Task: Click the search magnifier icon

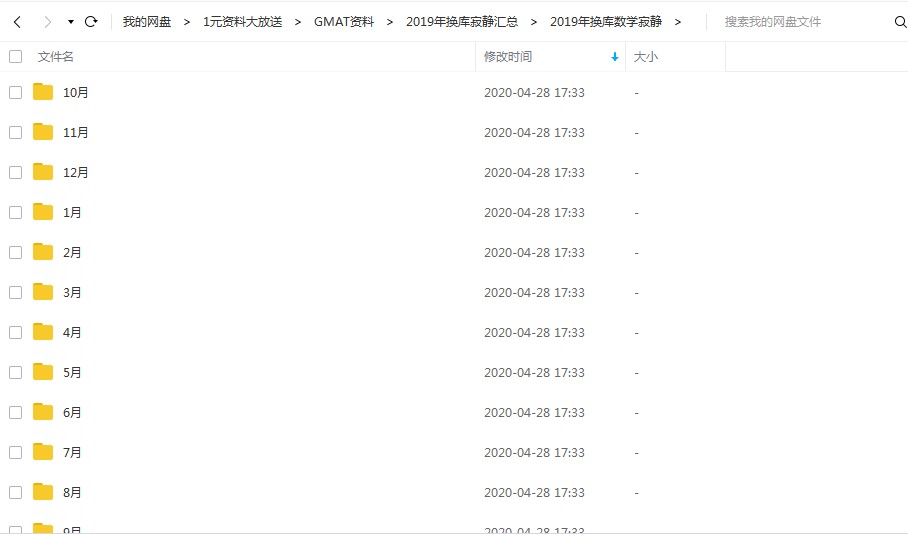Action: pyautogui.click(x=900, y=22)
